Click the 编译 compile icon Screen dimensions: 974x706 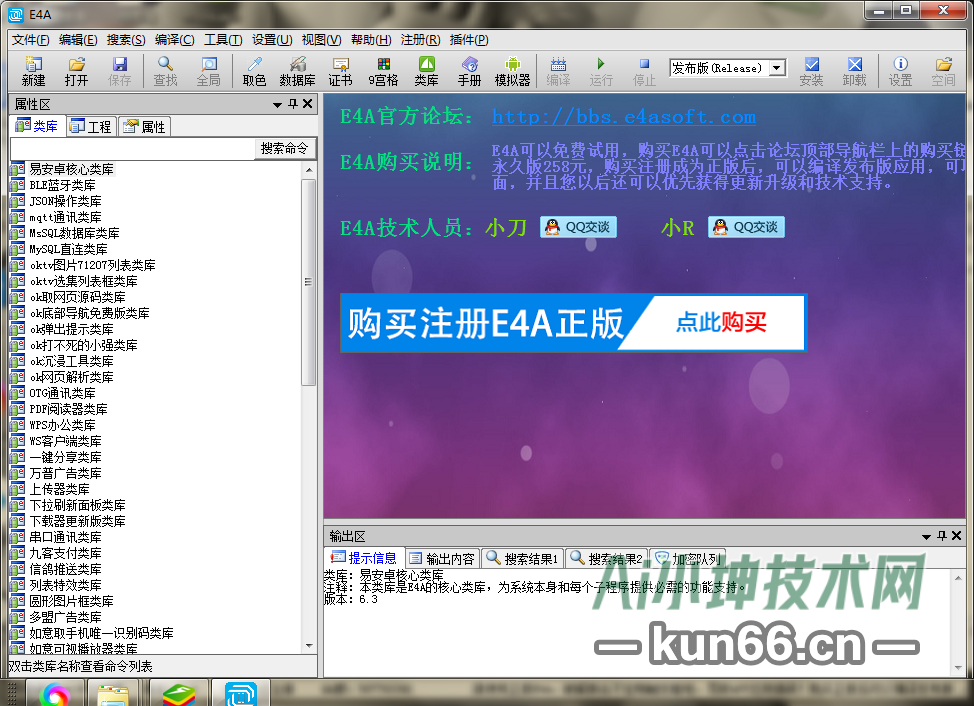click(x=558, y=71)
